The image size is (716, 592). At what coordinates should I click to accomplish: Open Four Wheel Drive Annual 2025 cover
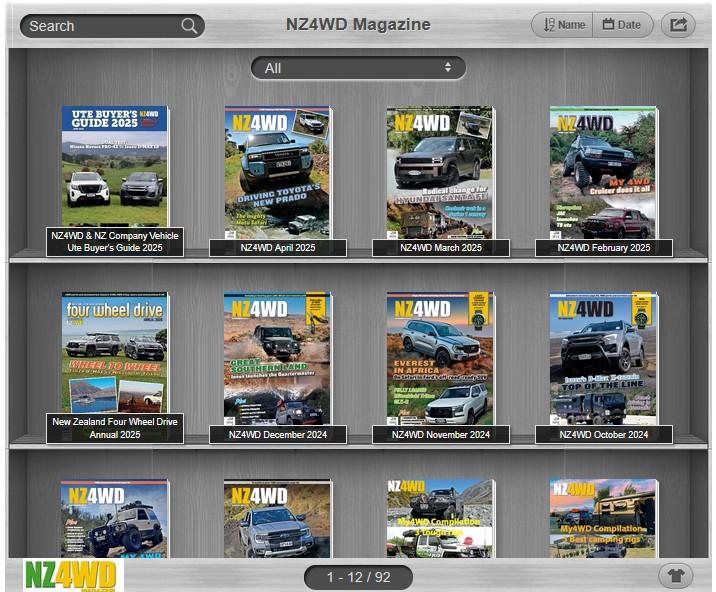pyautogui.click(x=115, y=353)
